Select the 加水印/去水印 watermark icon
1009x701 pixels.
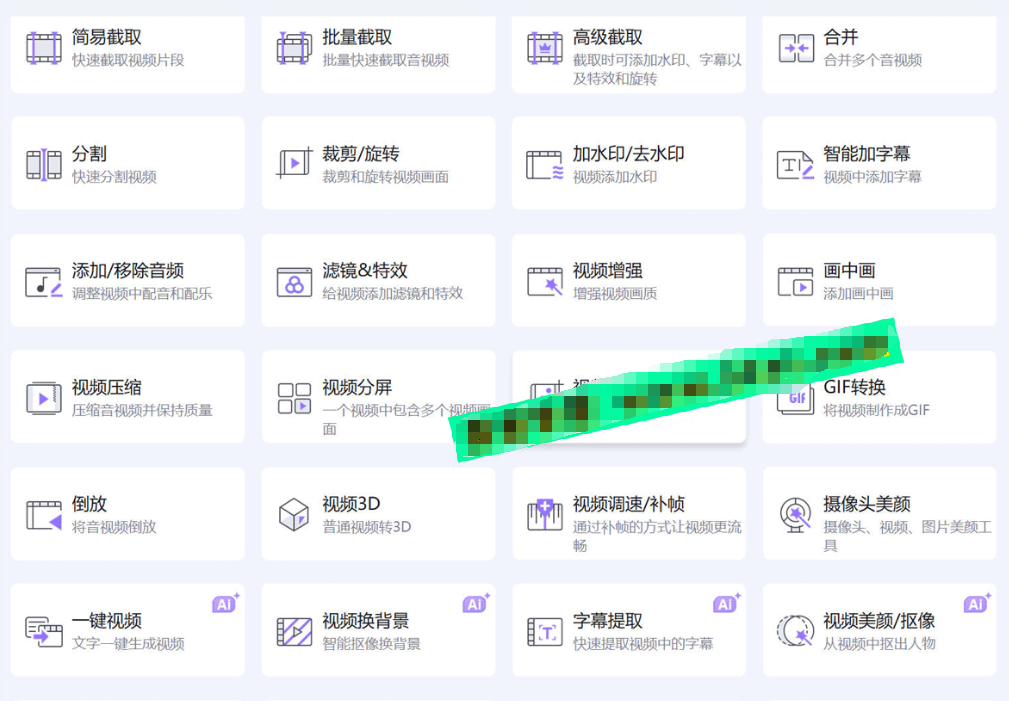(544, 165)
